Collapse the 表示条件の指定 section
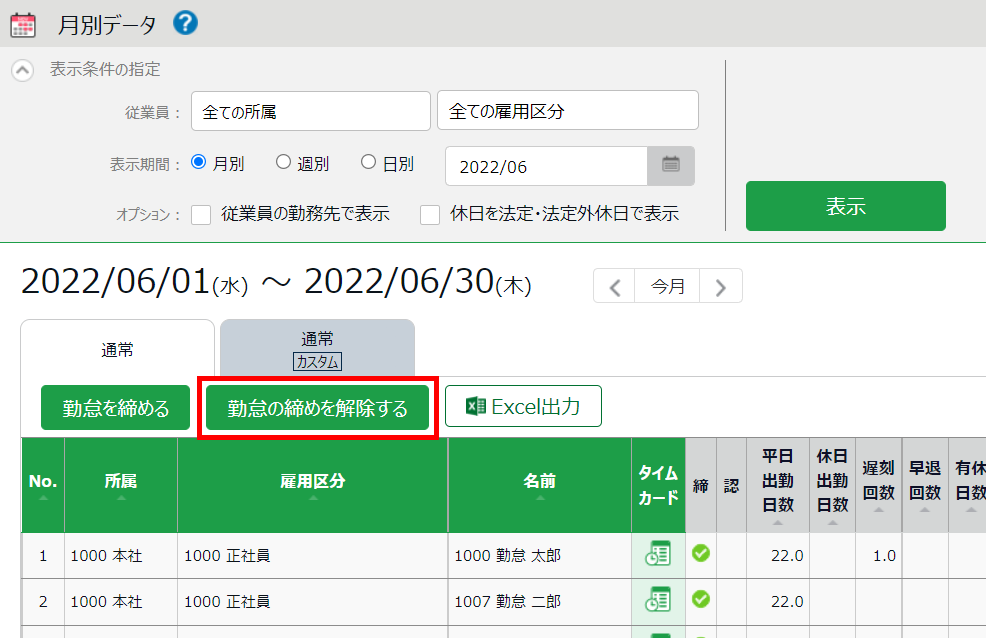This screenshot has height=638, width=986. coord(22,71)
